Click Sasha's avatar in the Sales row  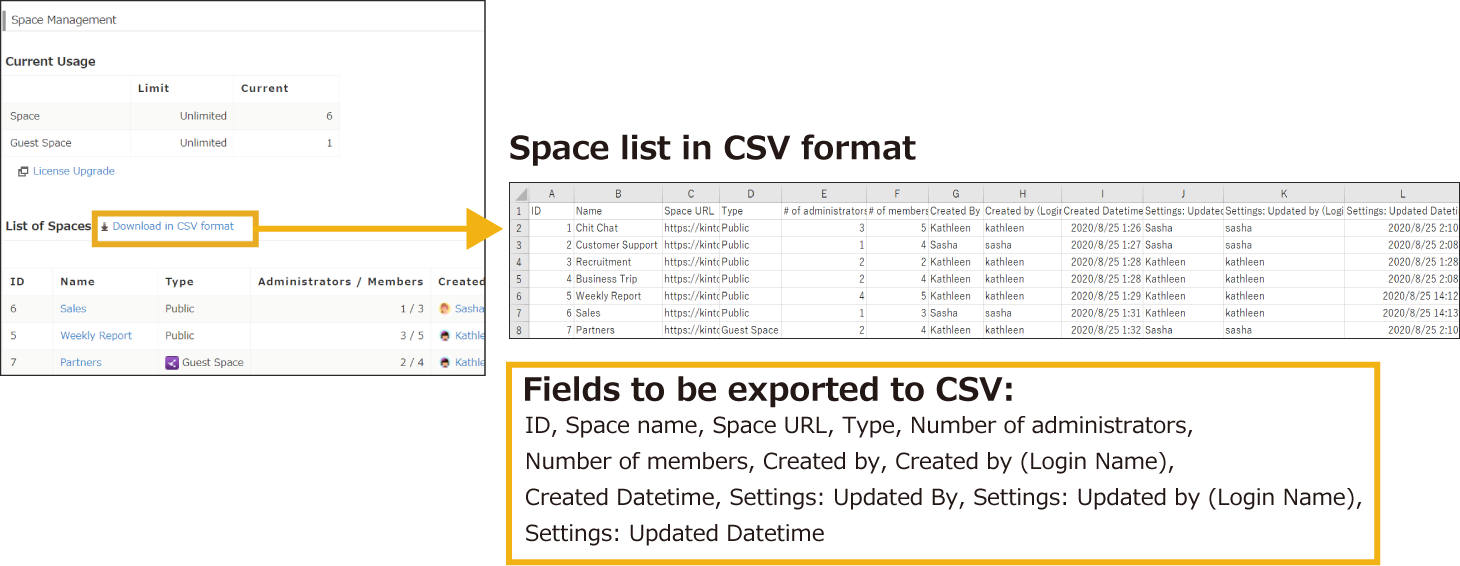coord(445,309)
